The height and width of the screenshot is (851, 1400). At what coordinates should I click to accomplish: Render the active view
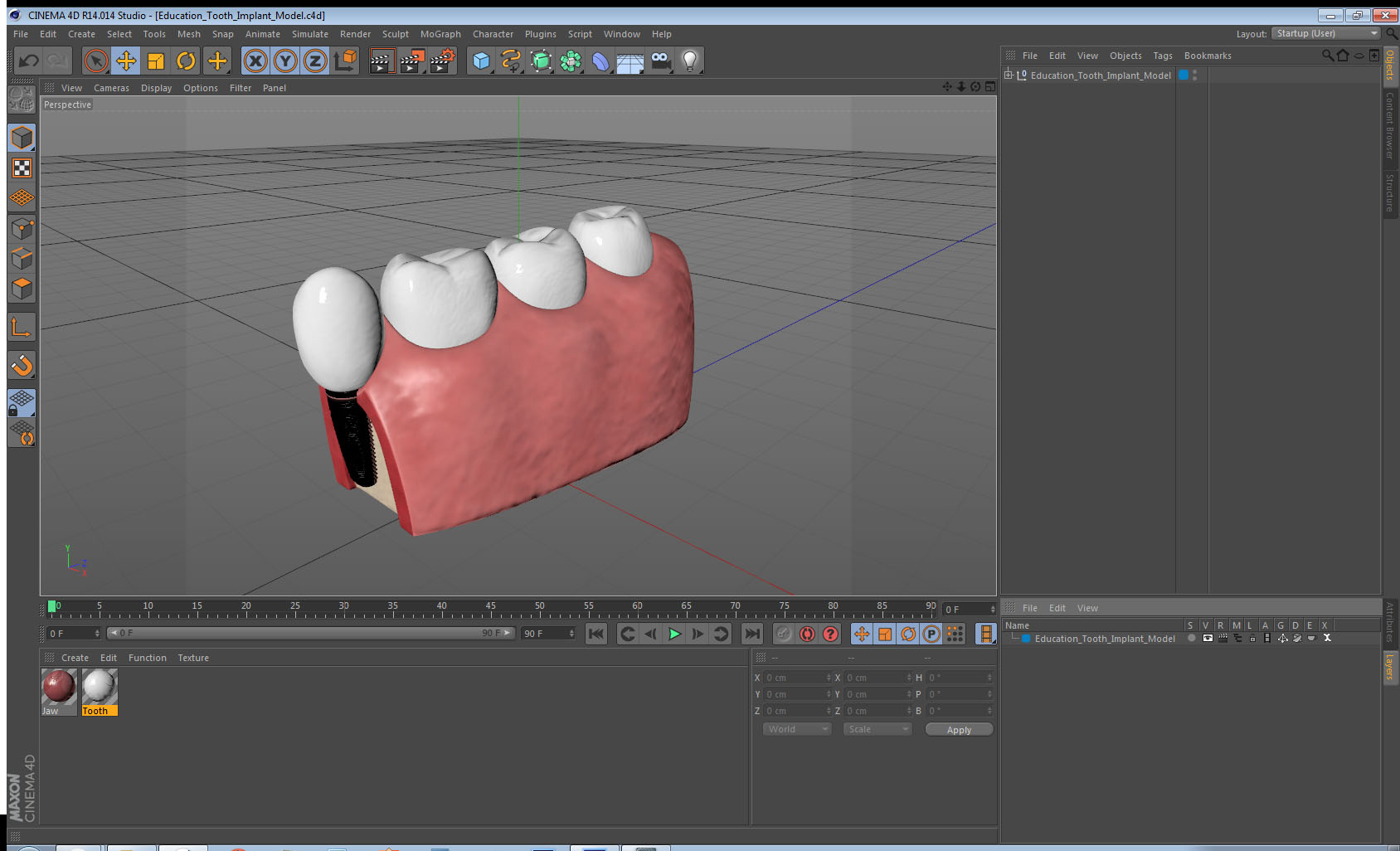pyautogui.click(x=381, y=61)
